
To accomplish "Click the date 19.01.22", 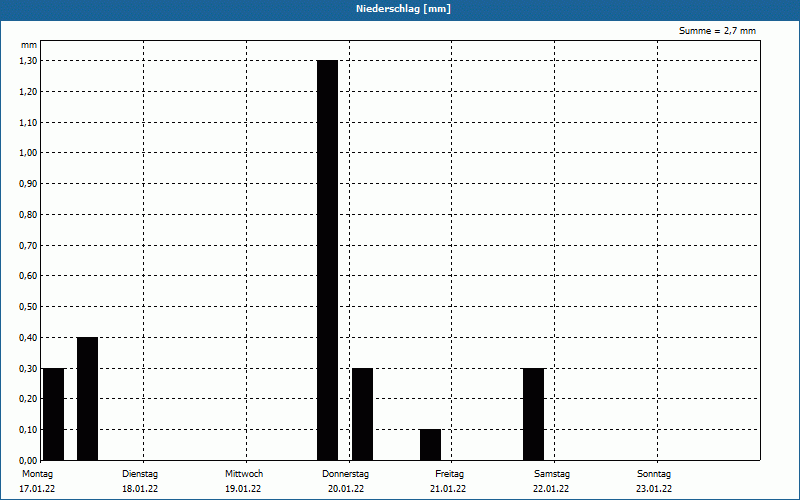I will (243, 489).
